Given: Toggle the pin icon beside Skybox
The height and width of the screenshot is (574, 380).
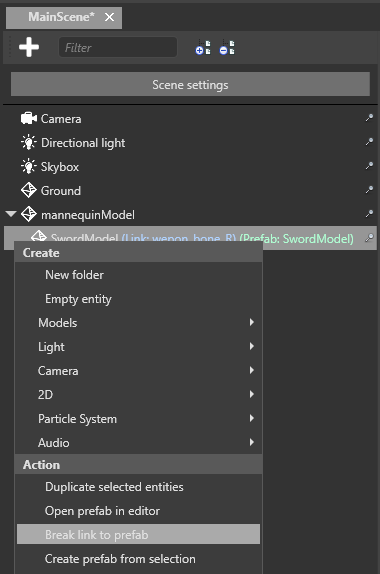Looking at the screenshot, I should click(369, 166).
